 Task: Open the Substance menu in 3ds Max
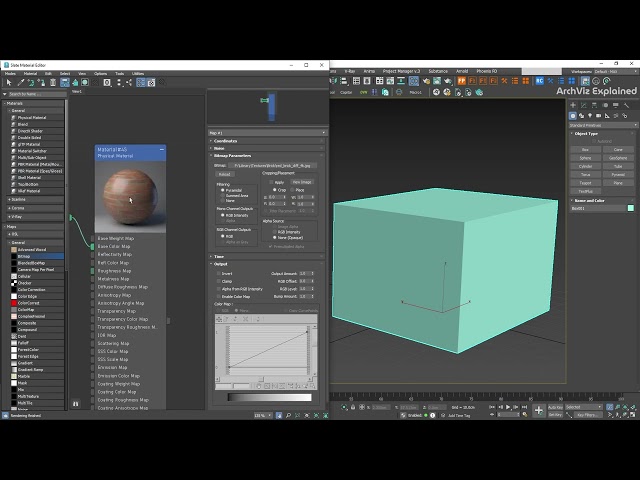tap(438, 71)
